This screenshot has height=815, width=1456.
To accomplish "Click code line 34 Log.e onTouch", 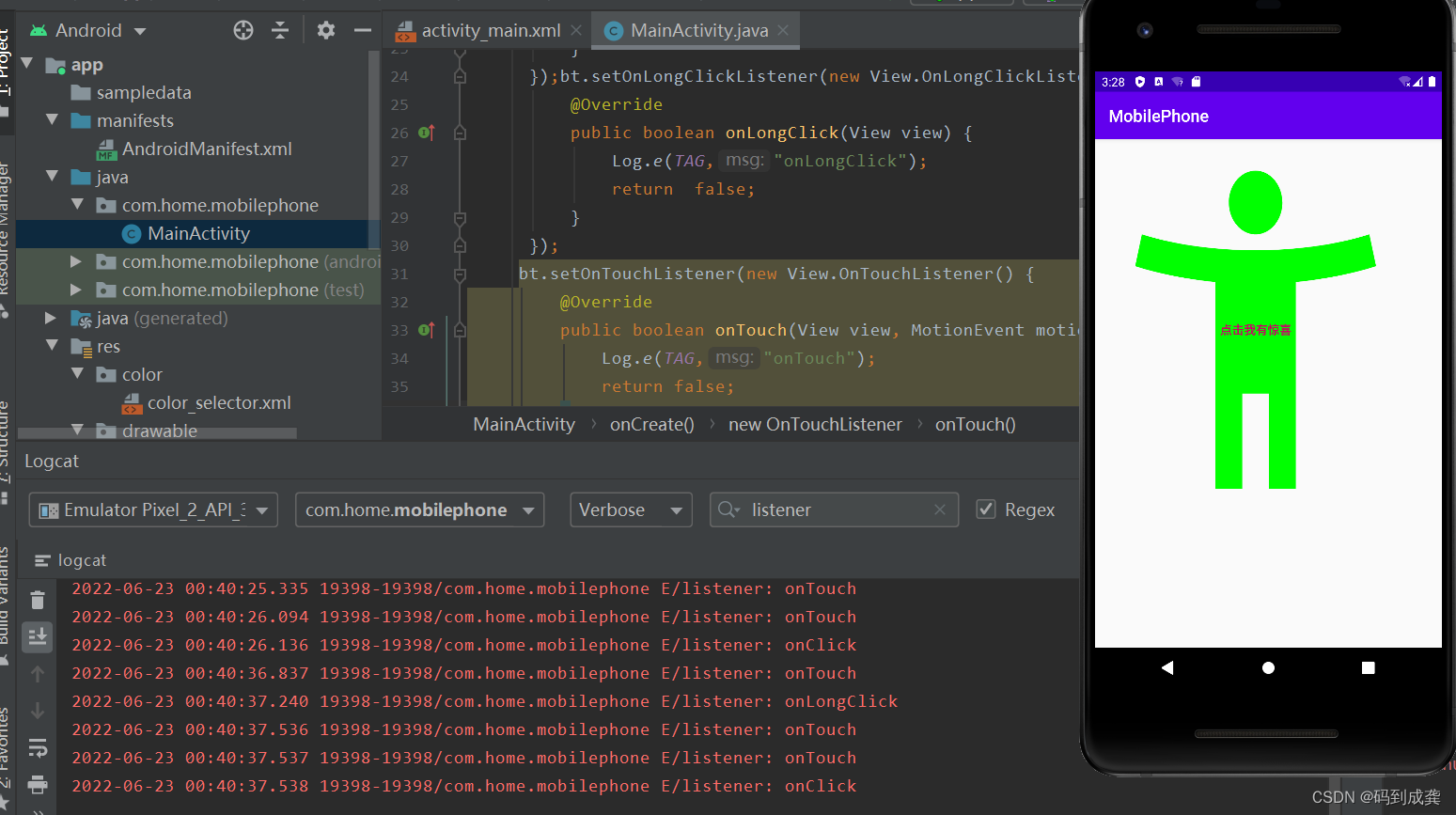I will point(738,358).
